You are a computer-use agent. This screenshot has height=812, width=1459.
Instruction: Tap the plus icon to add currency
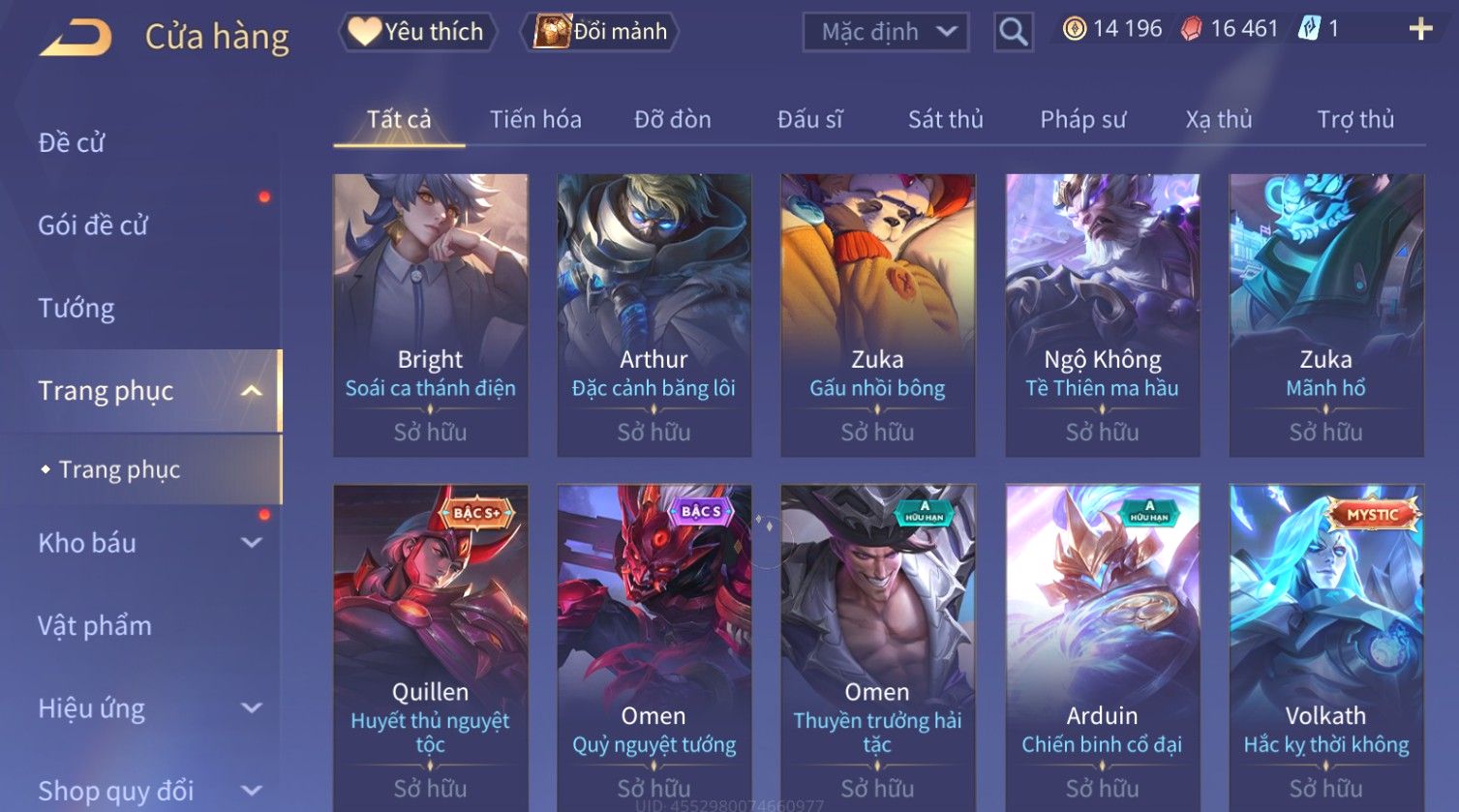1420,29
